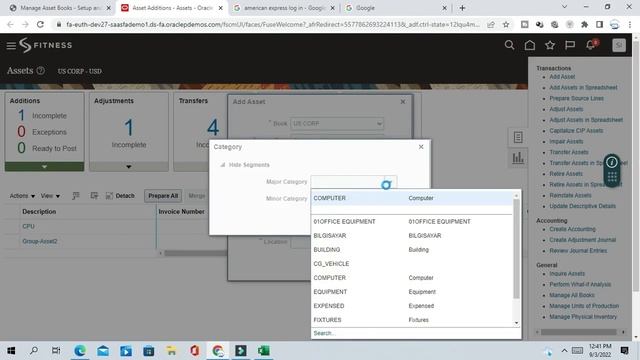Image resolution: width=640 pixels, height=360 pixels.
Task: Open the View menu dropdown
Action: [x=50, y=196]
